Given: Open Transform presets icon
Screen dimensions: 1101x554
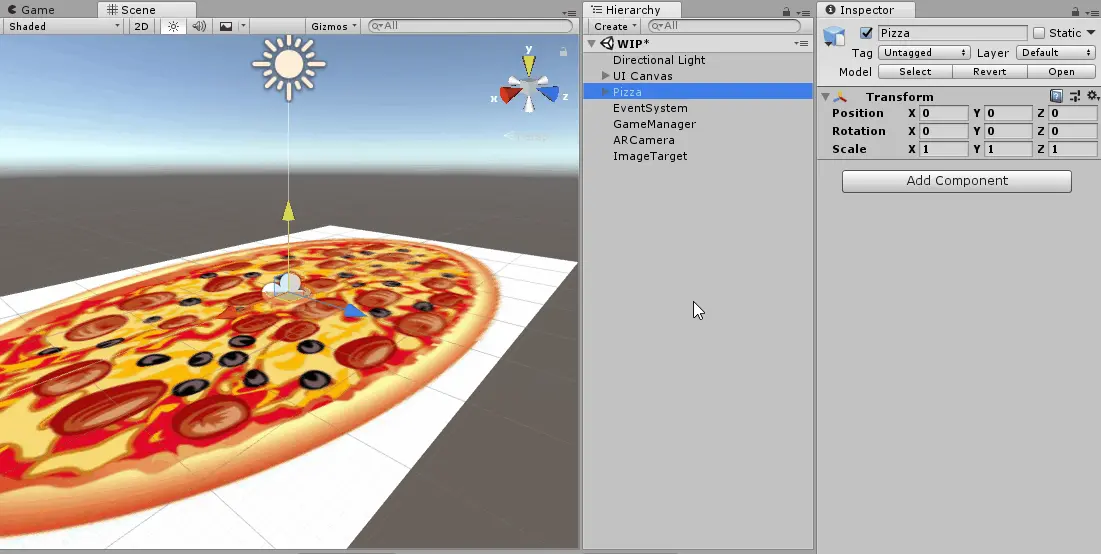Looking at the screenshot, I should click(x=1074, y=96).
